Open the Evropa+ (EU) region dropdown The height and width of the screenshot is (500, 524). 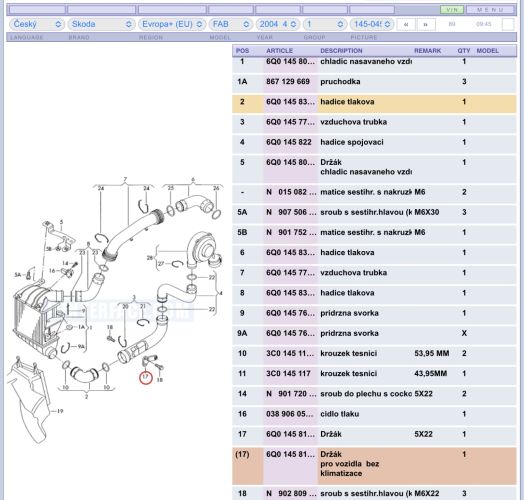click(172, 24)
